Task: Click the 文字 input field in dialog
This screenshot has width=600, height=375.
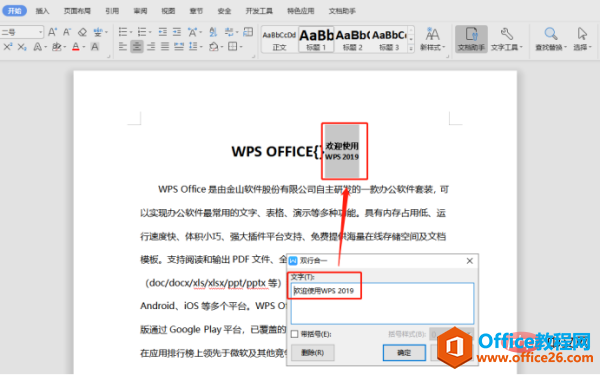Action: pyautogui.click(x=382, y=303)
